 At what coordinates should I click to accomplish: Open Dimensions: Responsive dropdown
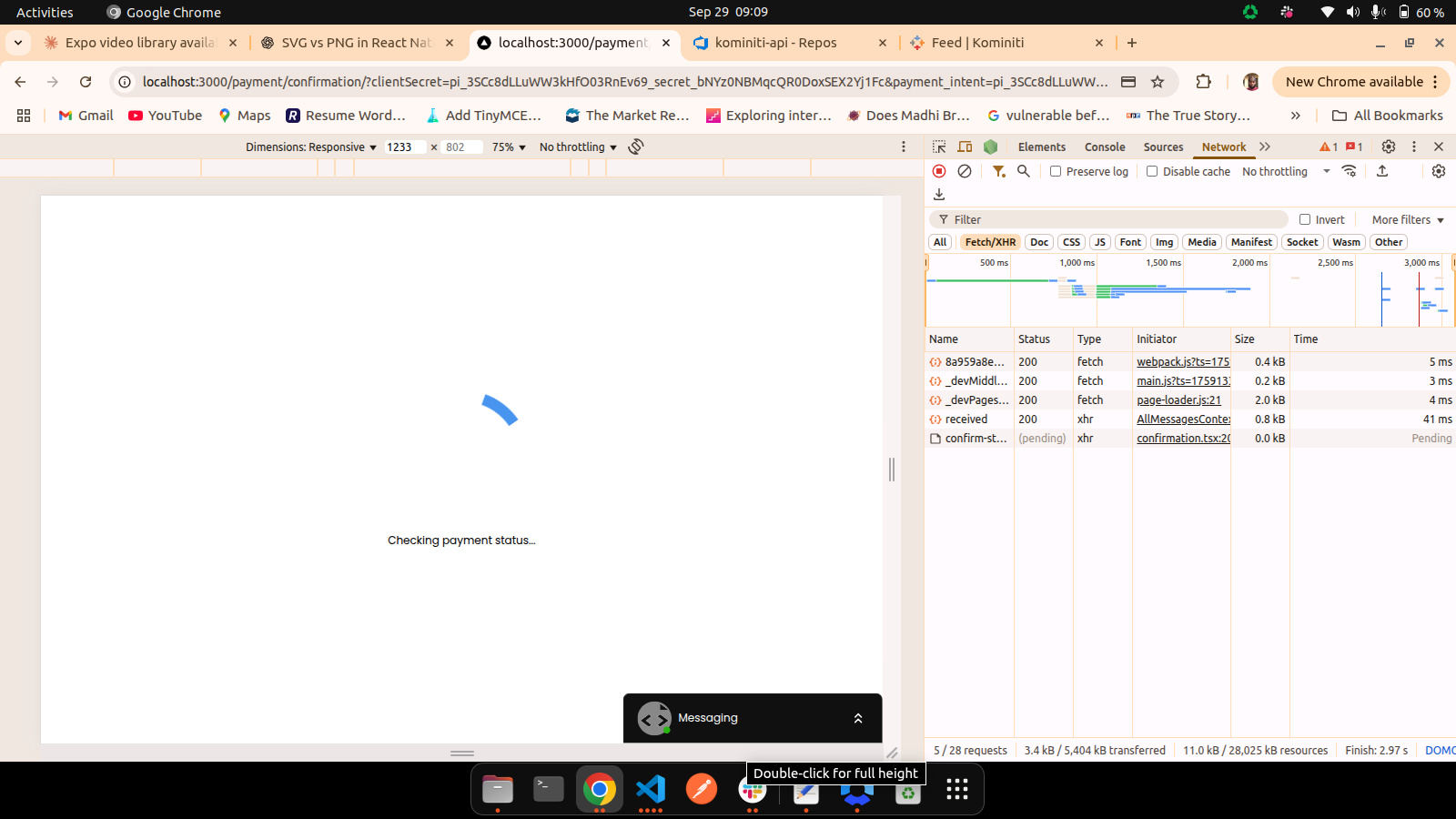pos(310,147)
